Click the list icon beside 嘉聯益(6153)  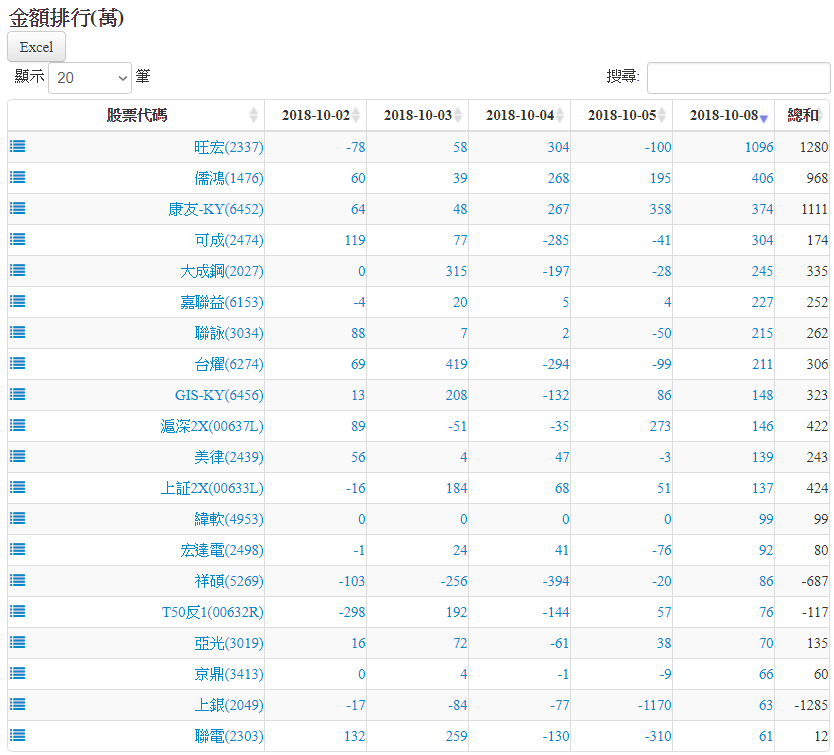pos(18,301)
